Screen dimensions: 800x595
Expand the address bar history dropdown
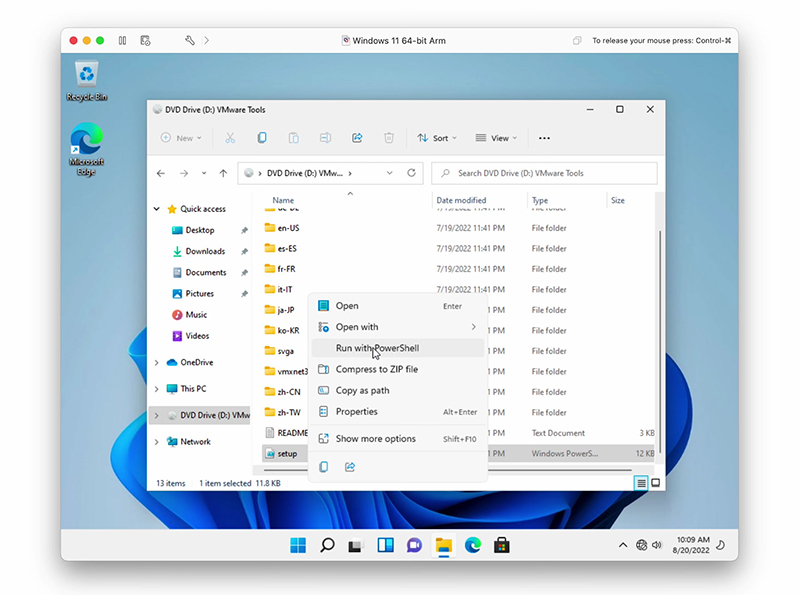coord(389,173)
